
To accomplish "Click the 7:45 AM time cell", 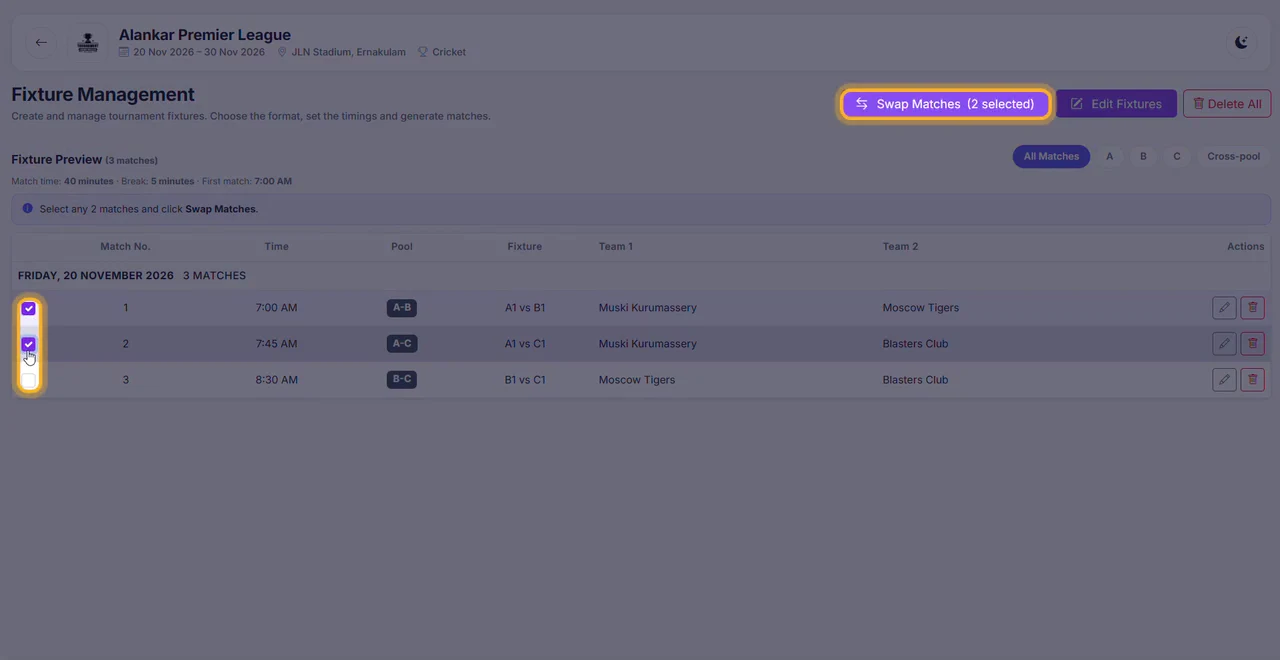I will [276, 344].
